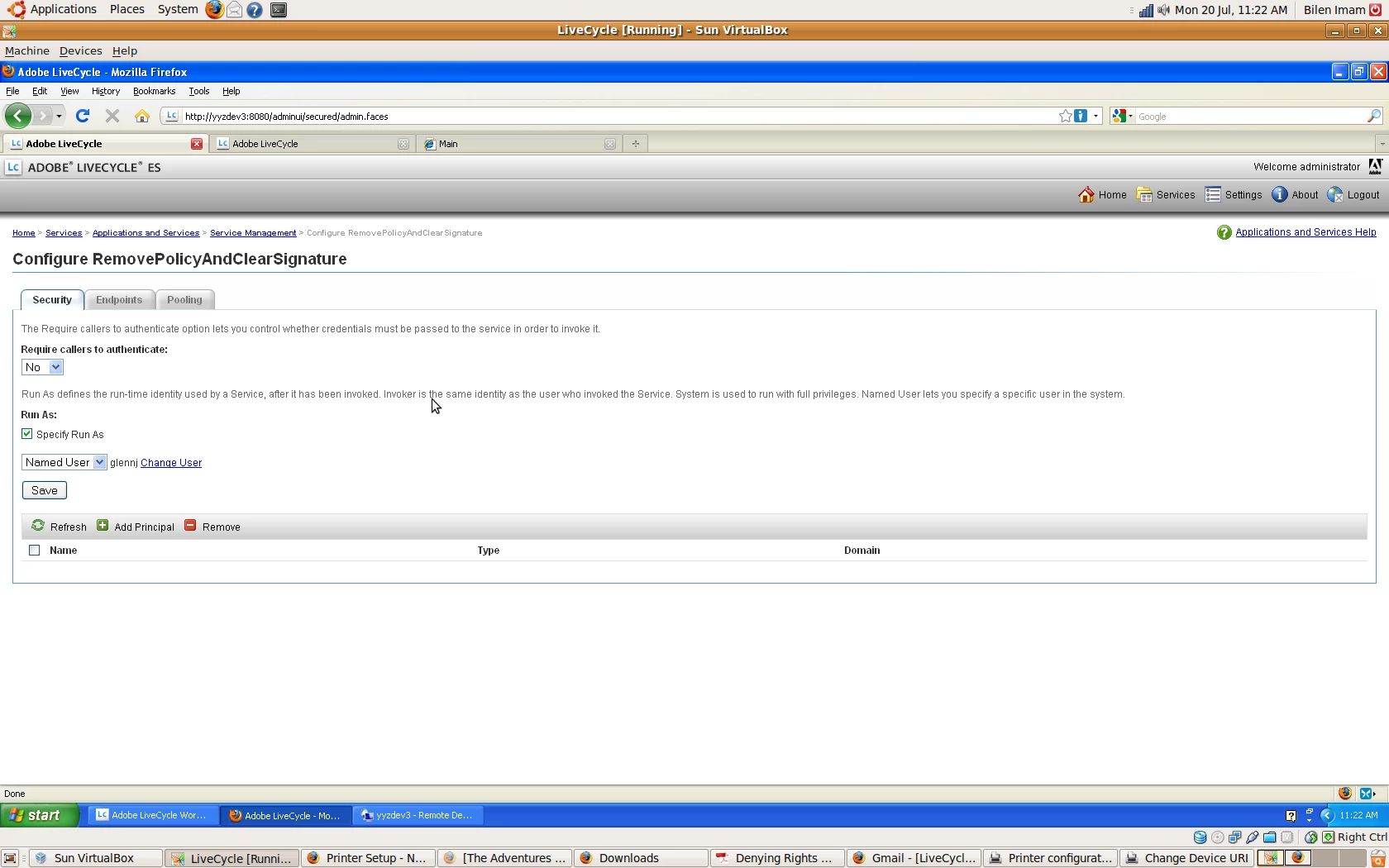Viewport: 1389px width, 868px height.
Task: Open the Firefox History menu
Action: click(106, 92)
